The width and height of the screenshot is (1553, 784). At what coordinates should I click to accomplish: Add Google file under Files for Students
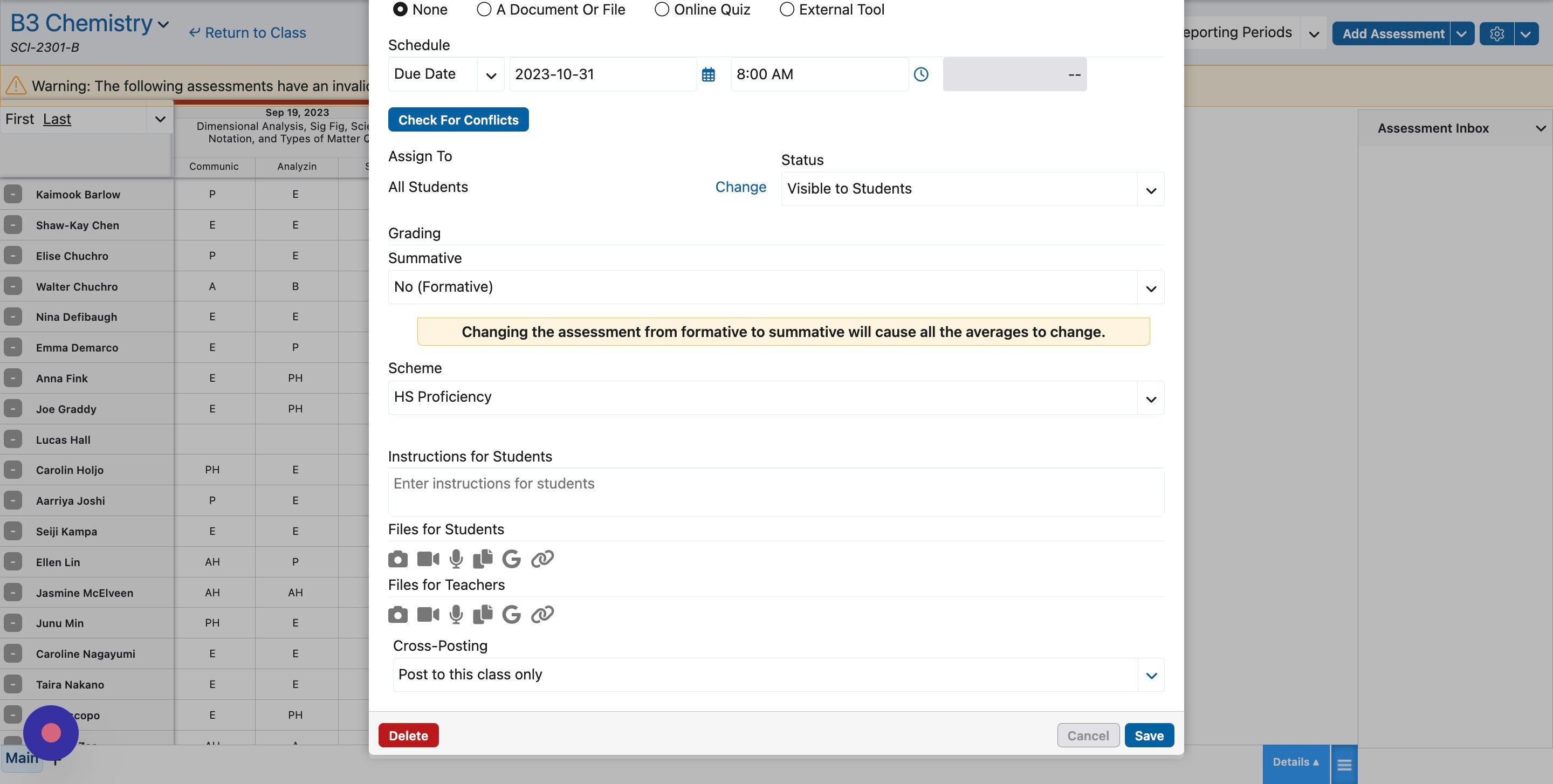pos(511,559)
